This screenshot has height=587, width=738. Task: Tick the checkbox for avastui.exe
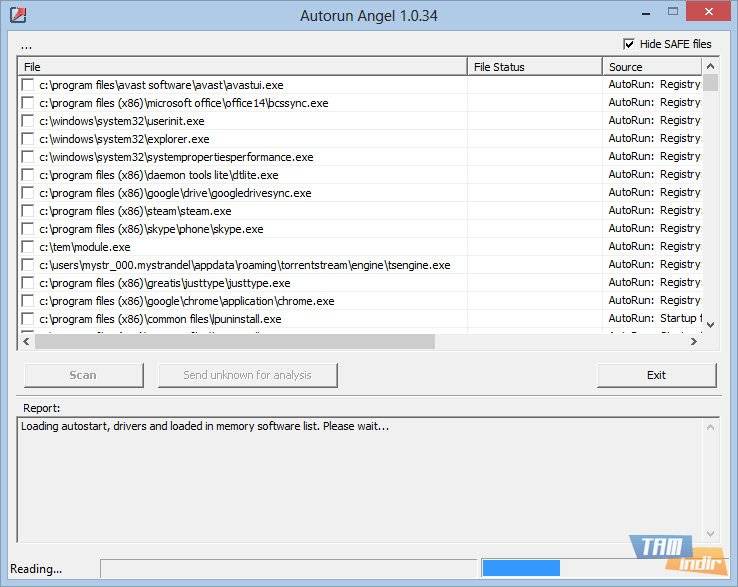28,85
